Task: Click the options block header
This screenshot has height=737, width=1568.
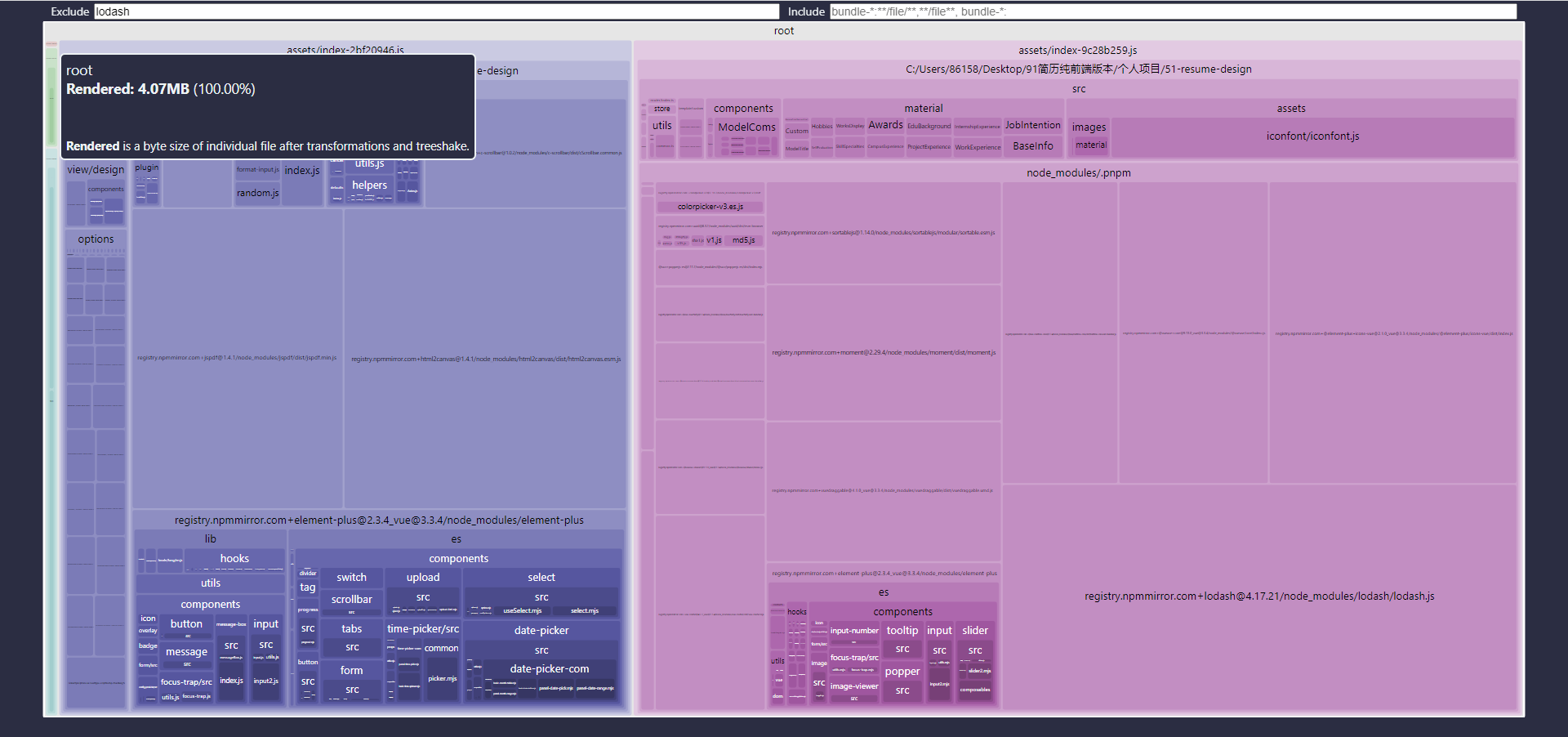Action: [96, 239]
